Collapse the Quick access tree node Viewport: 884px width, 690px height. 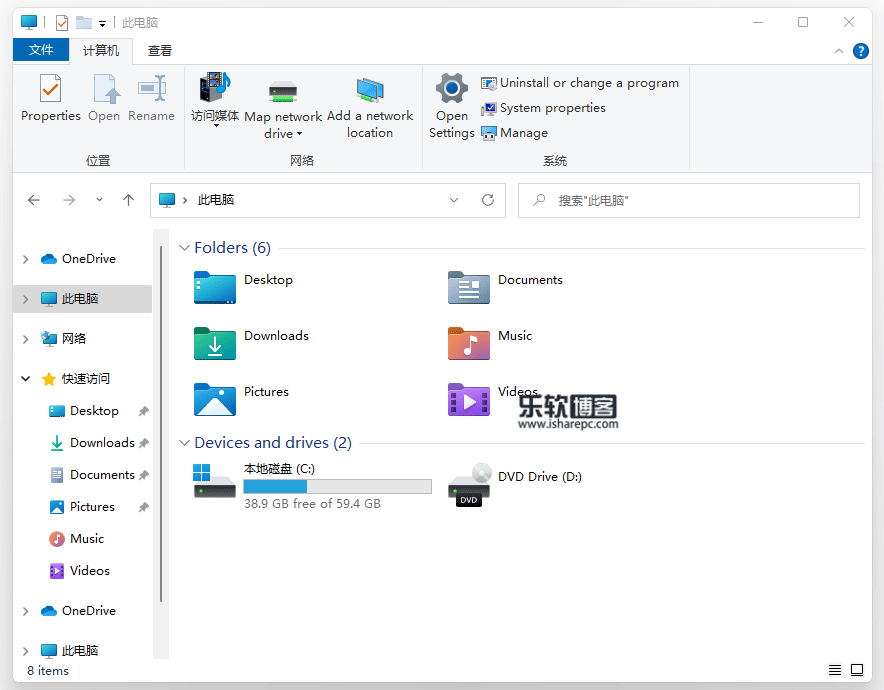tap(26, 379)
